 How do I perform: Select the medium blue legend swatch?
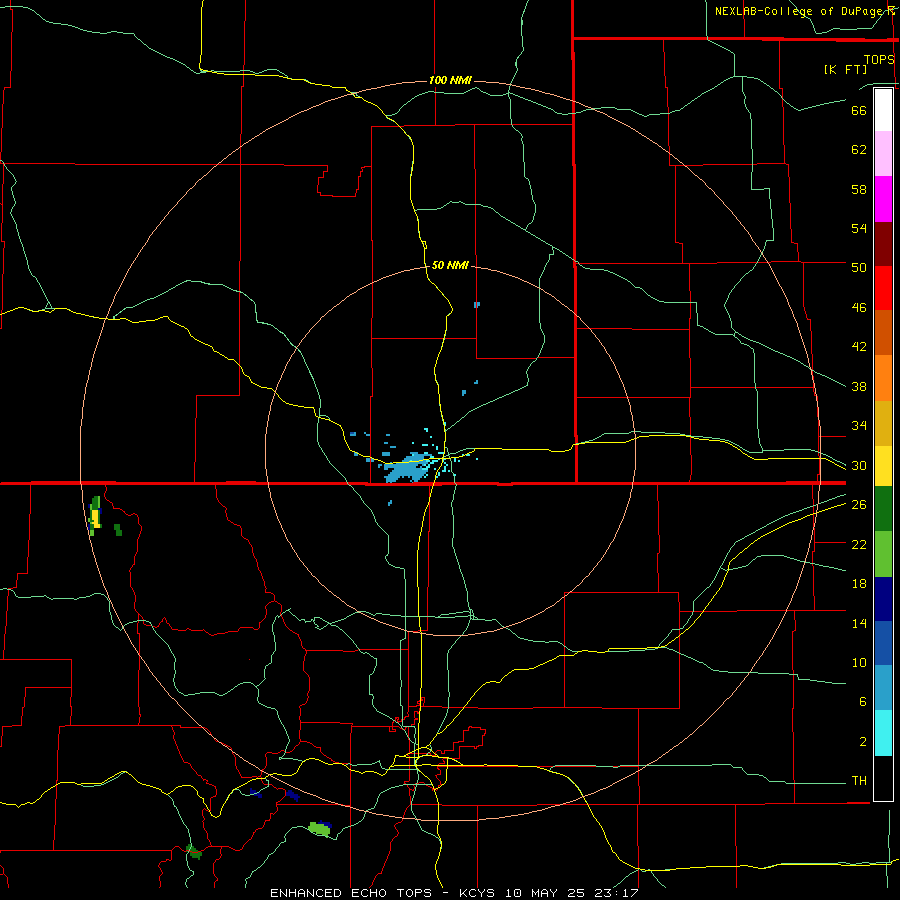tap(883, 643)
